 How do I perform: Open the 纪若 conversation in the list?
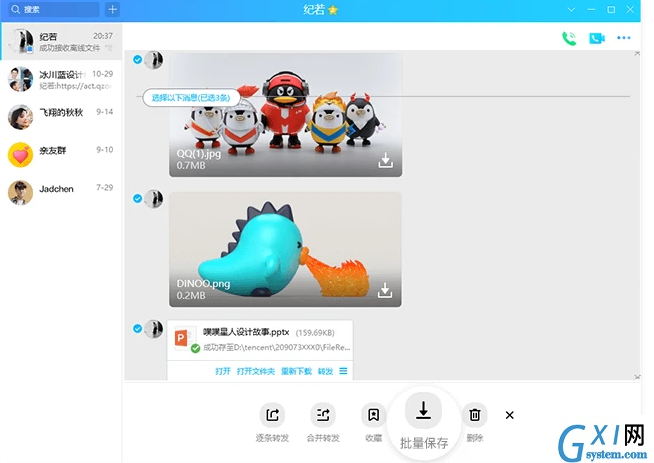tap(61, 41)
